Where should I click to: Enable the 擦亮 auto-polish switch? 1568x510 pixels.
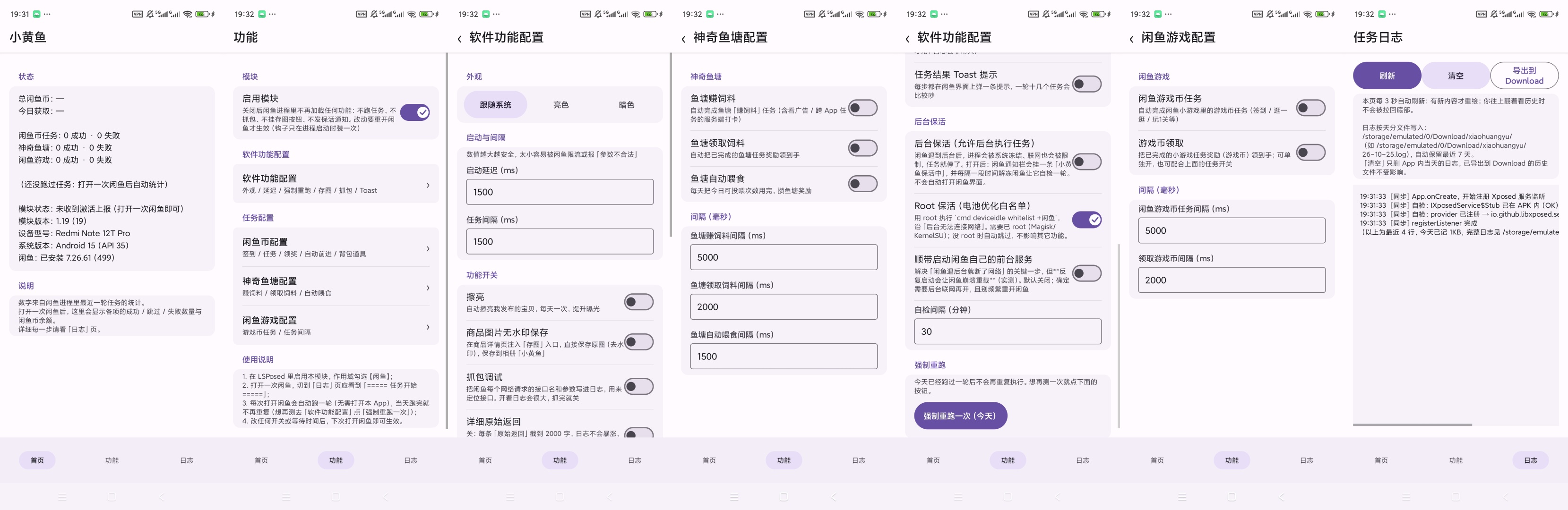click(638, 302)
